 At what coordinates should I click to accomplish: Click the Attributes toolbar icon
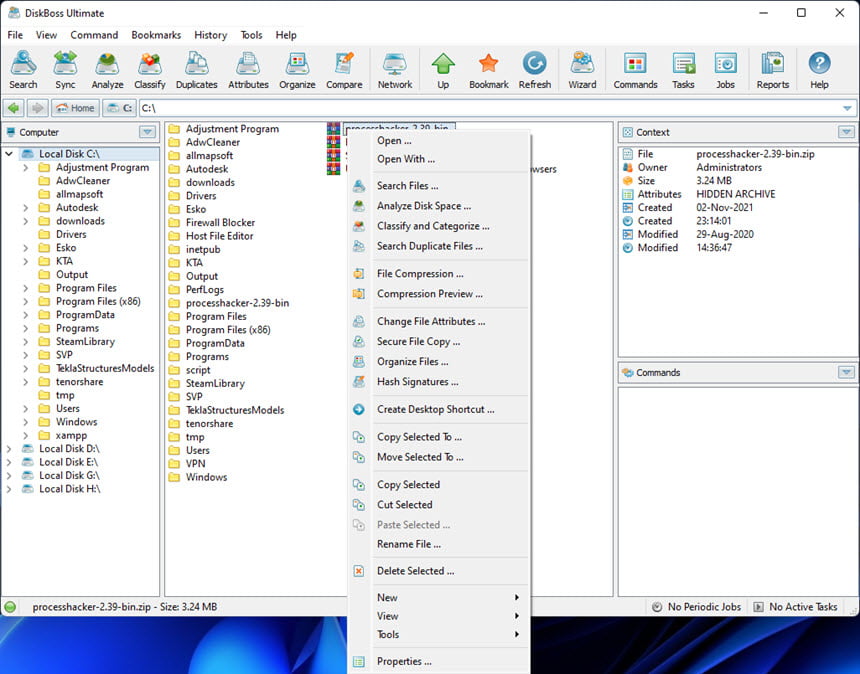point(248,69)
